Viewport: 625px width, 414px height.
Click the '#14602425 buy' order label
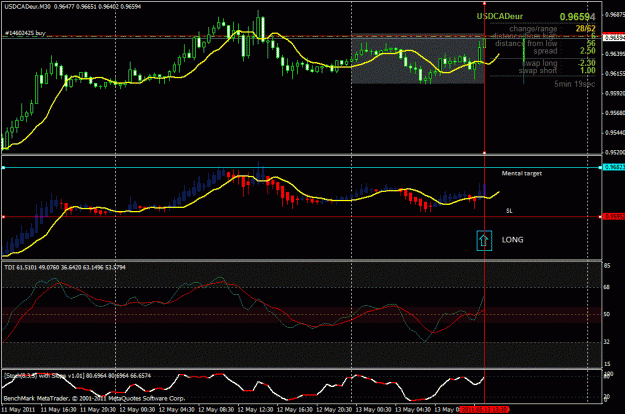[x=25, y=33]
